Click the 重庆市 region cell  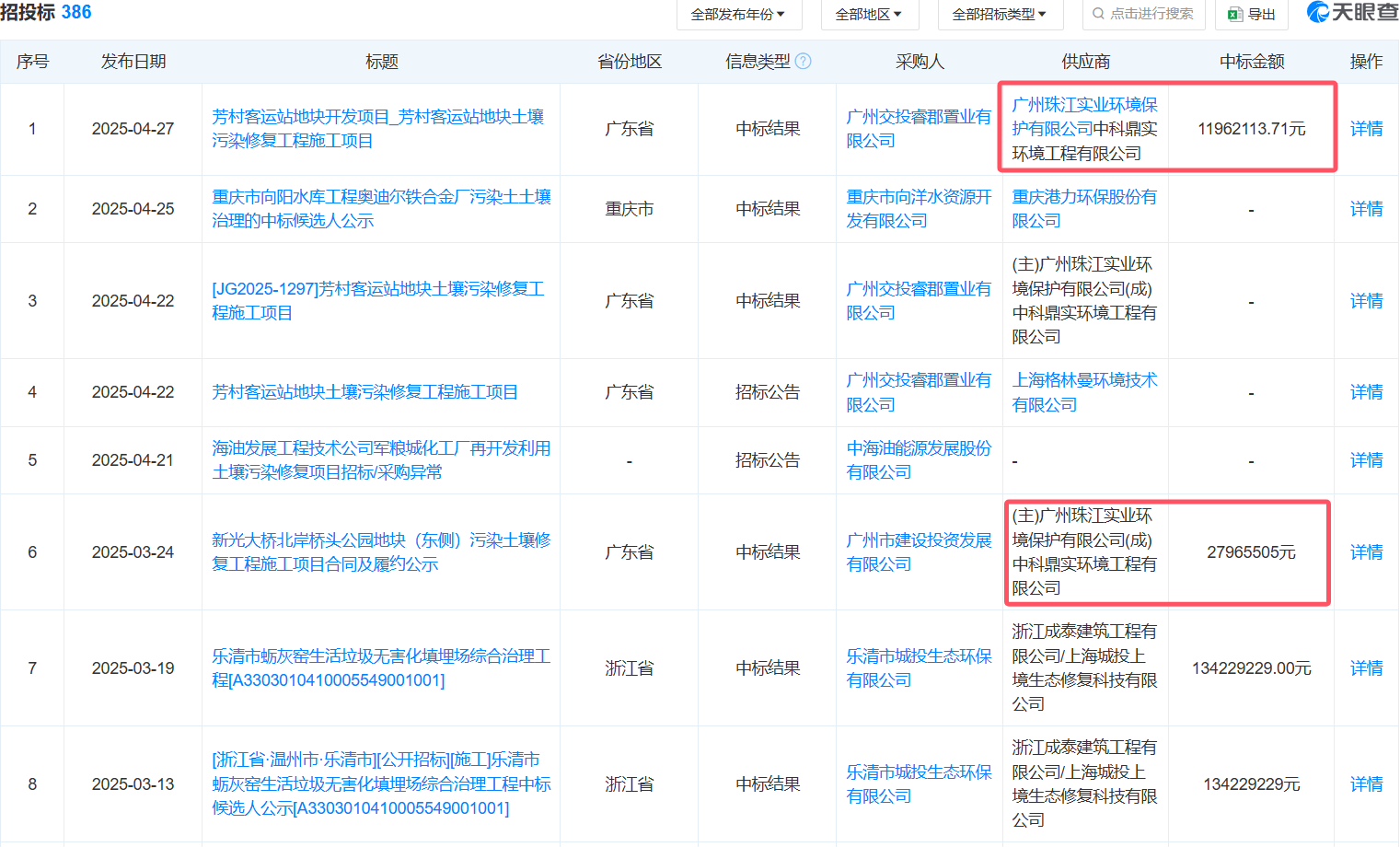click(x=630, y=209)
